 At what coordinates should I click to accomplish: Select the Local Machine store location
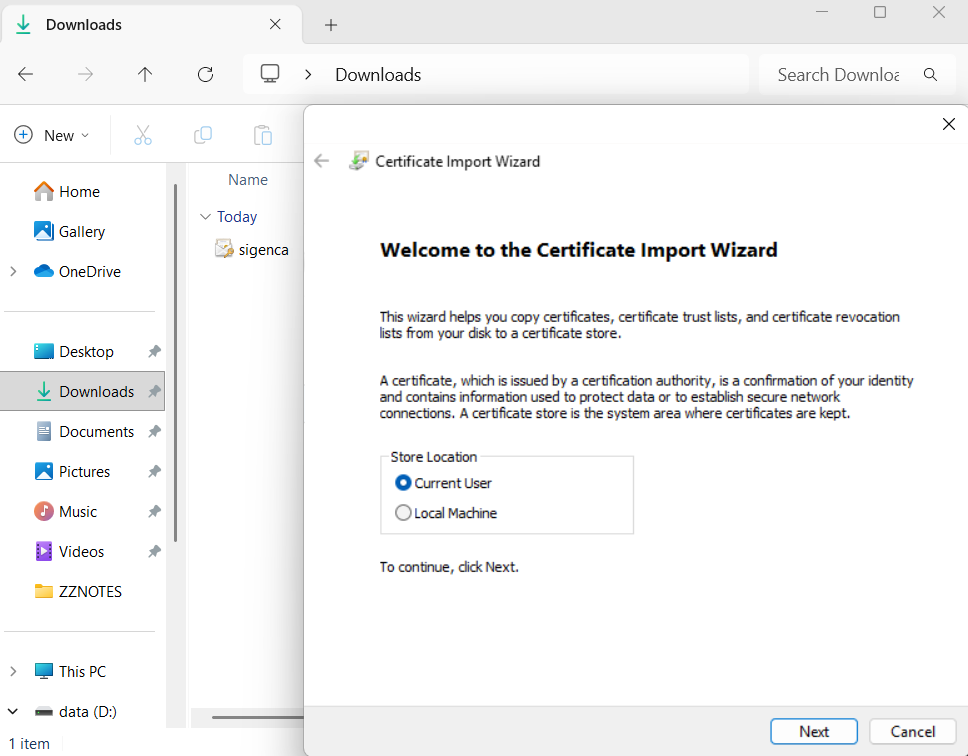(x=403, y=513)
